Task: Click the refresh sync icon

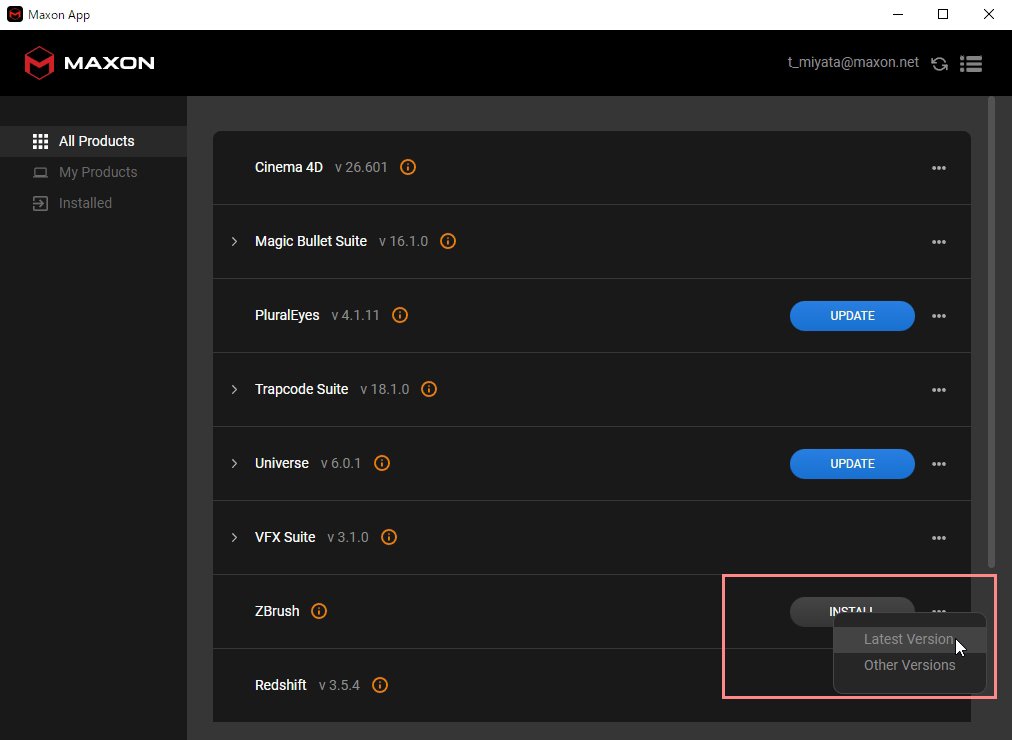Action: click(939, 63)
